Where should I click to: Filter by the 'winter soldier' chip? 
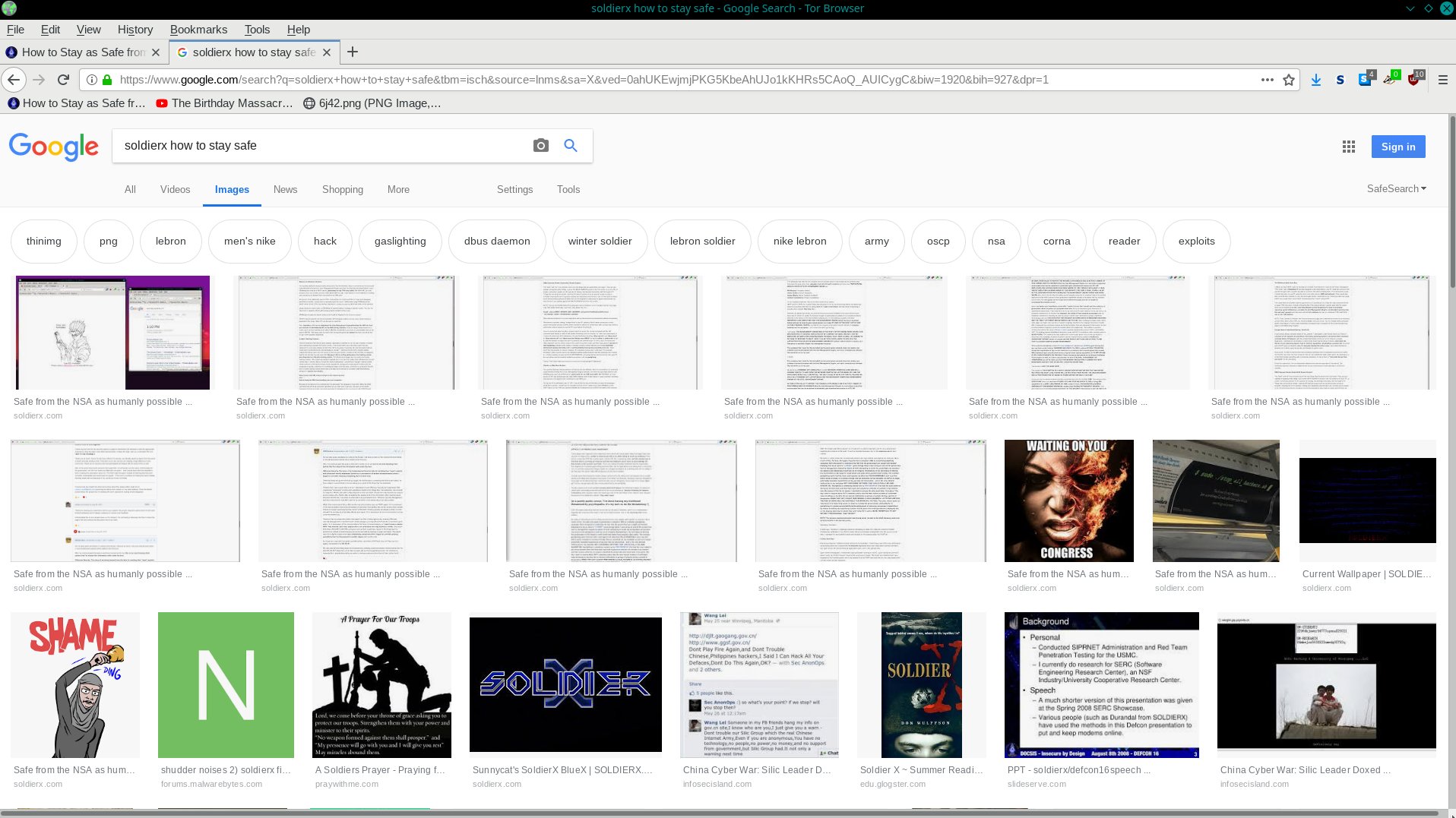[600, 242]
